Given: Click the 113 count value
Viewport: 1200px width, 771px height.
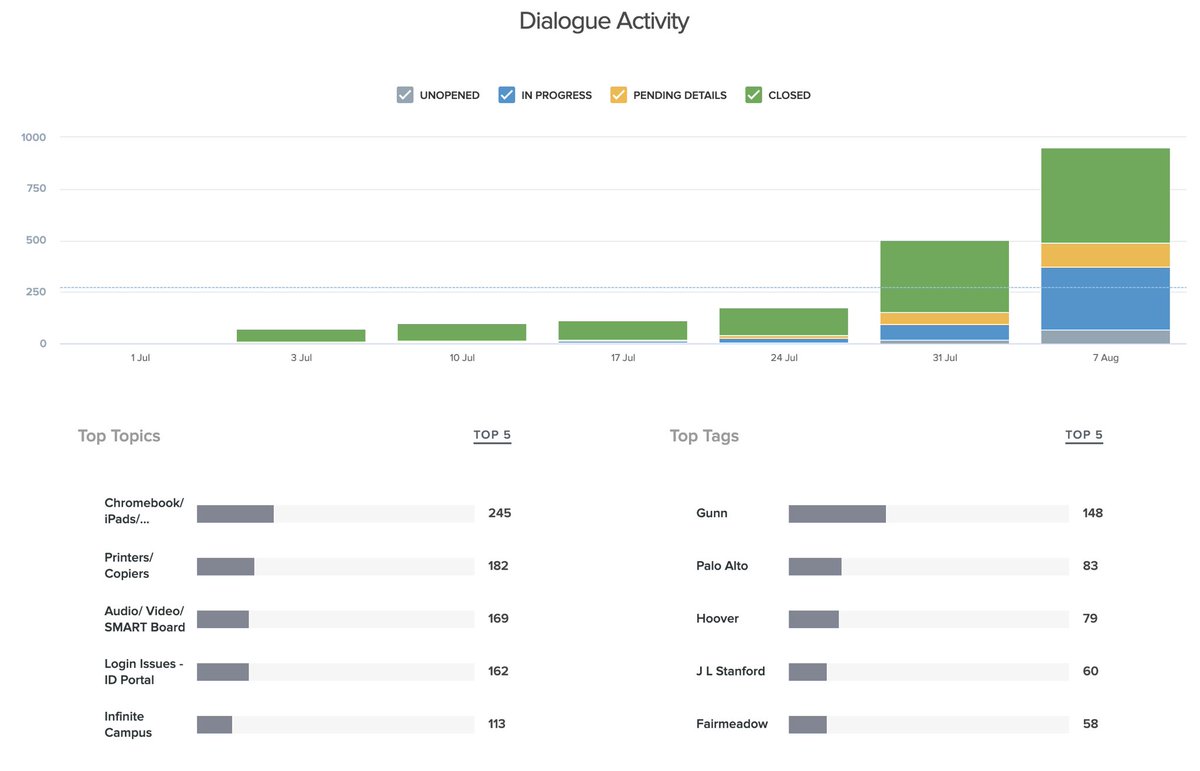Looking at the screenshot, I should click(497, 723).
